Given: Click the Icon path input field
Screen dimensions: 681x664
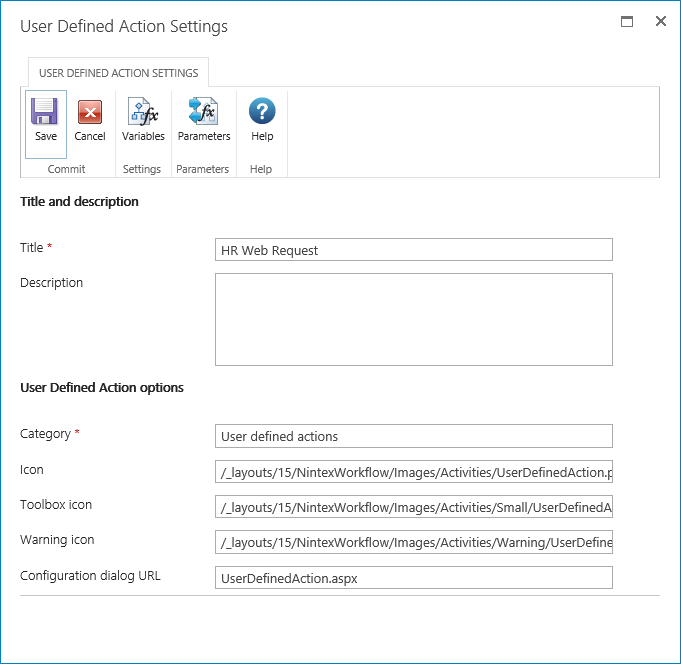Looking at the screenshot, I should click(413, 472).
